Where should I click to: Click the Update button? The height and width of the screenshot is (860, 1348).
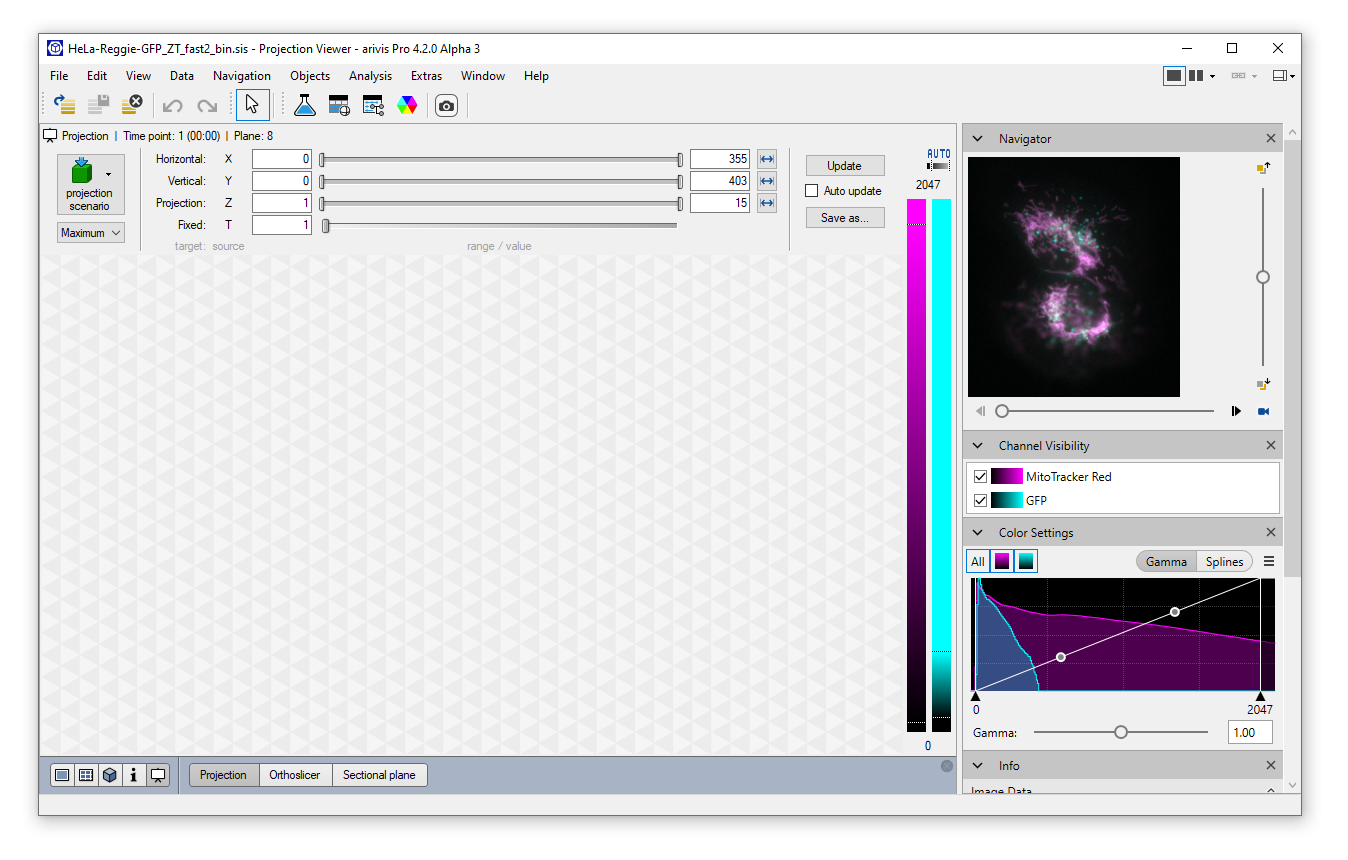(x=844, y=165)
